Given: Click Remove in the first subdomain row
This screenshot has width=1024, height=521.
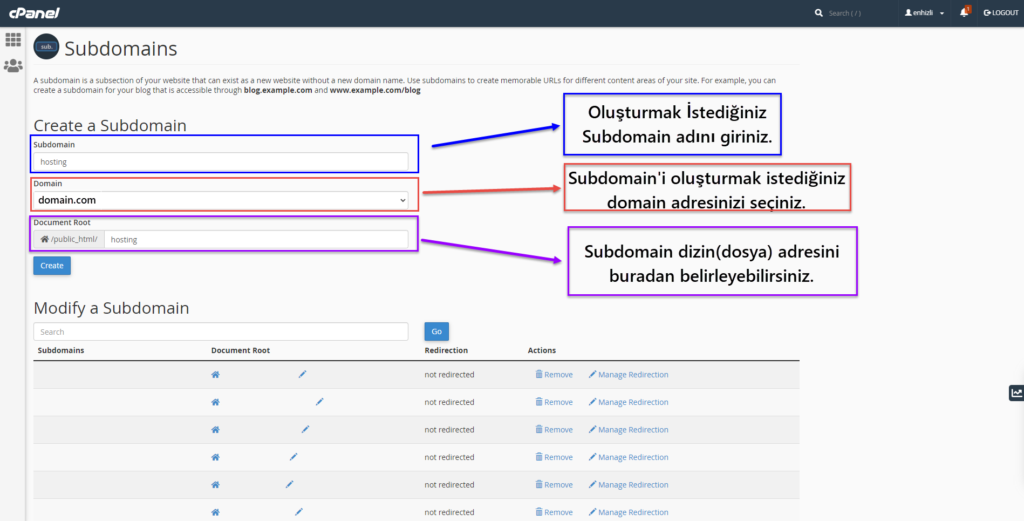Looking at the screenshot, I should pyautogui.click(x=554, y=375).
